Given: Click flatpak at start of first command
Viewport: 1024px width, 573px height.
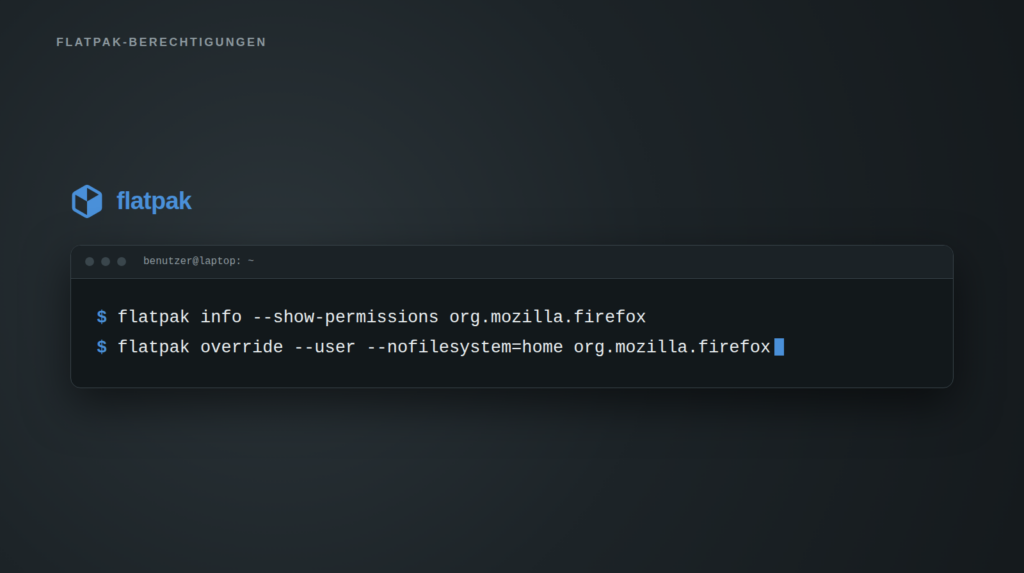Looking at the screenshot, I should 153,317.
